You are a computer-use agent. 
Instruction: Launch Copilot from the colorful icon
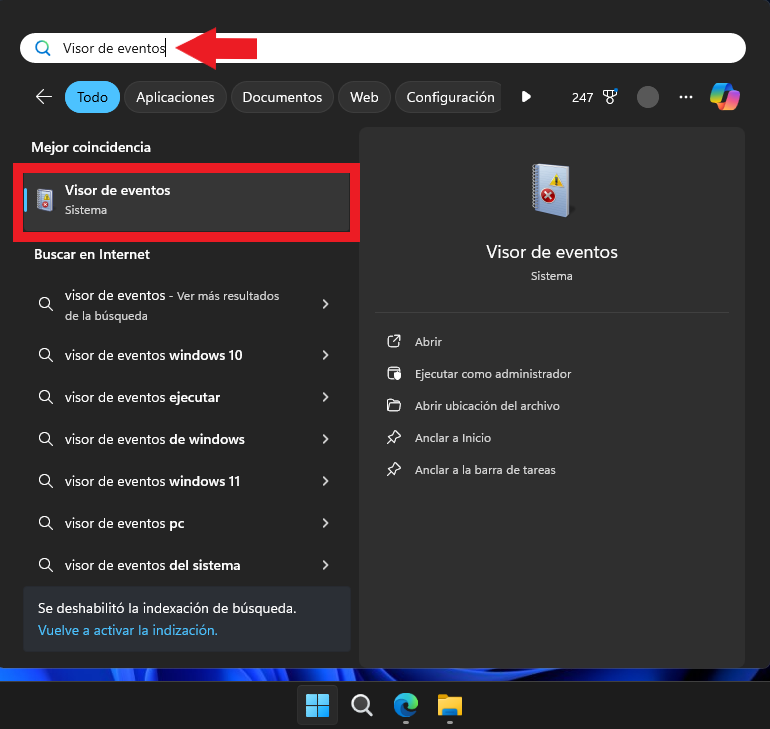point(725,97)
